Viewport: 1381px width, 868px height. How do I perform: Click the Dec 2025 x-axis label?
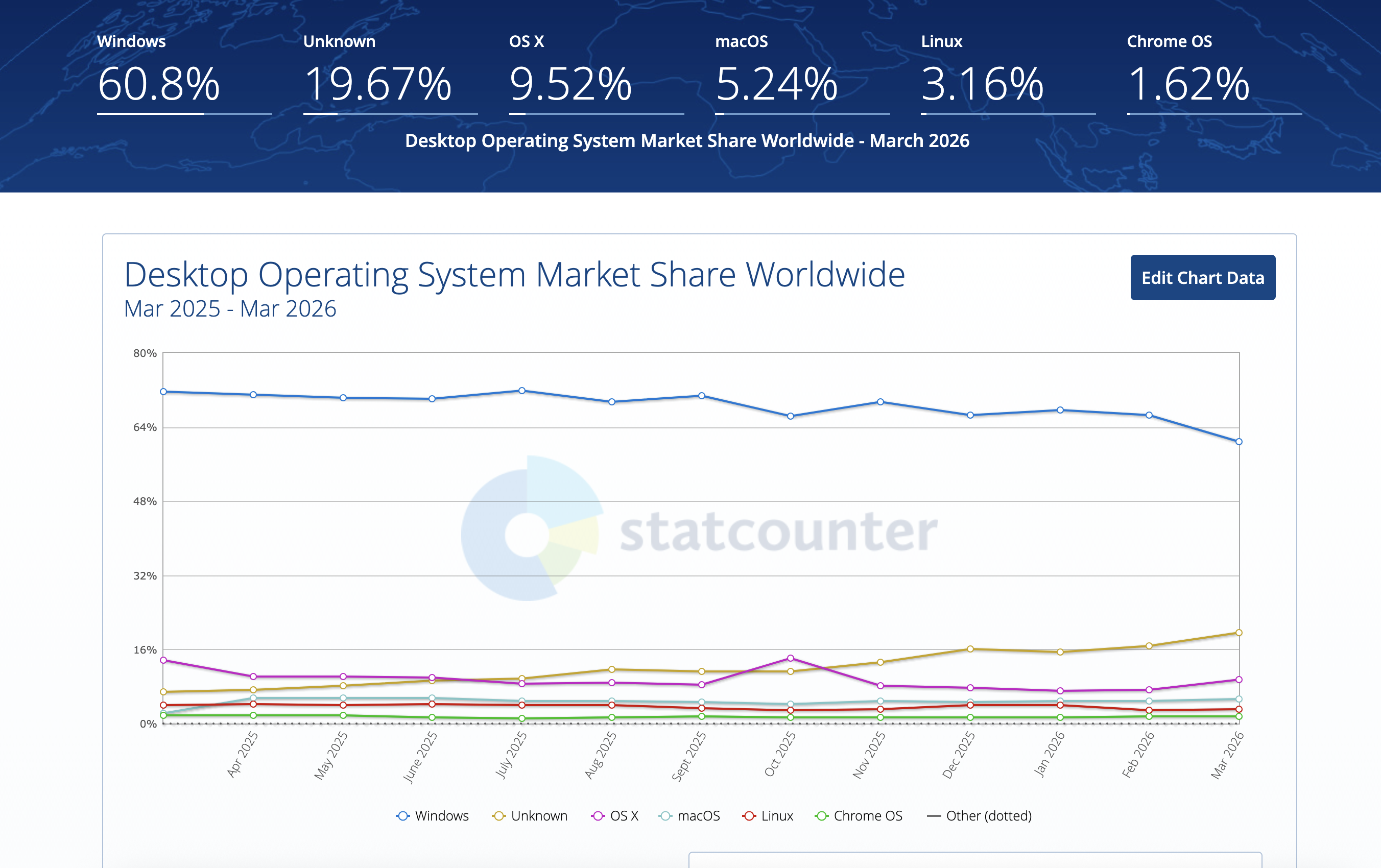coord(958,755)
